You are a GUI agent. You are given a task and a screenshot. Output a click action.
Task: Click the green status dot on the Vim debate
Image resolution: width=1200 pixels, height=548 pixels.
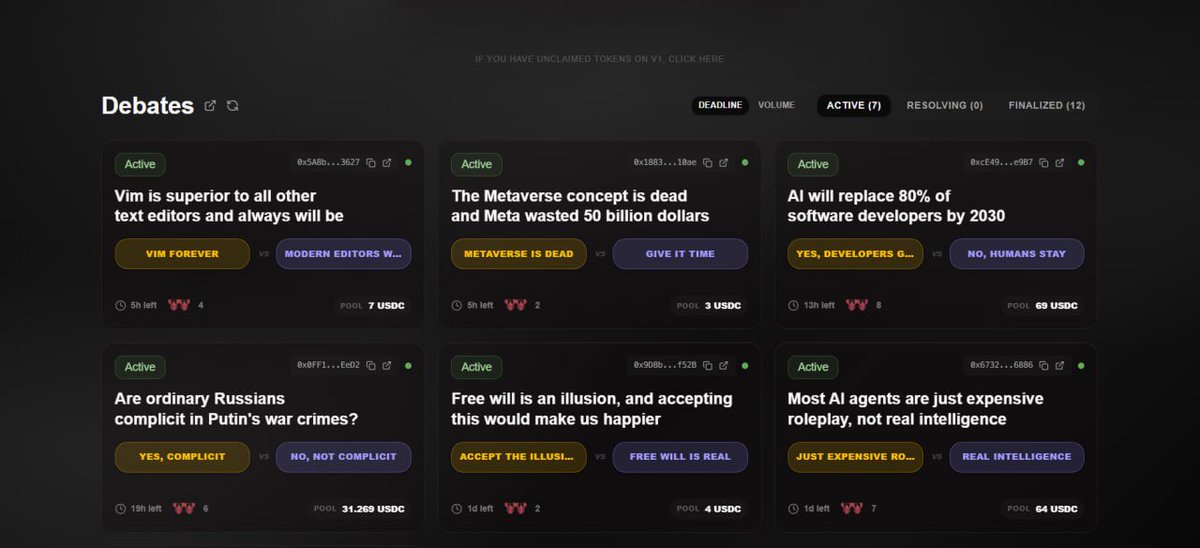[408, 162]
